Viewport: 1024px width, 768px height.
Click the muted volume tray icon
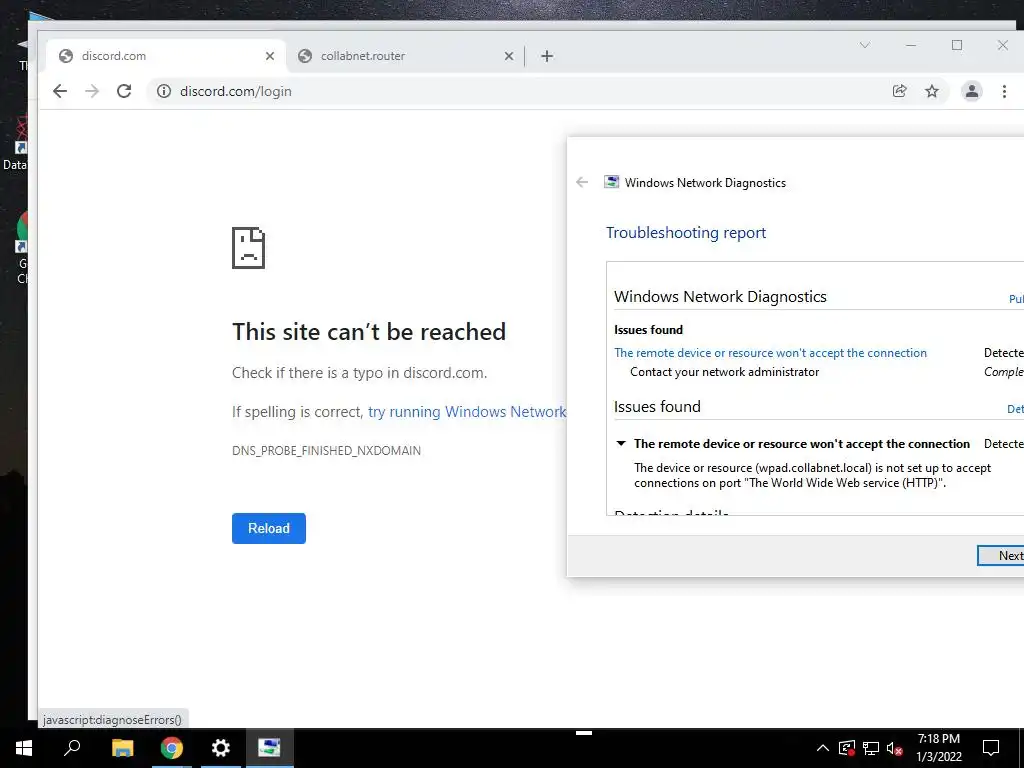click(895, 748)
